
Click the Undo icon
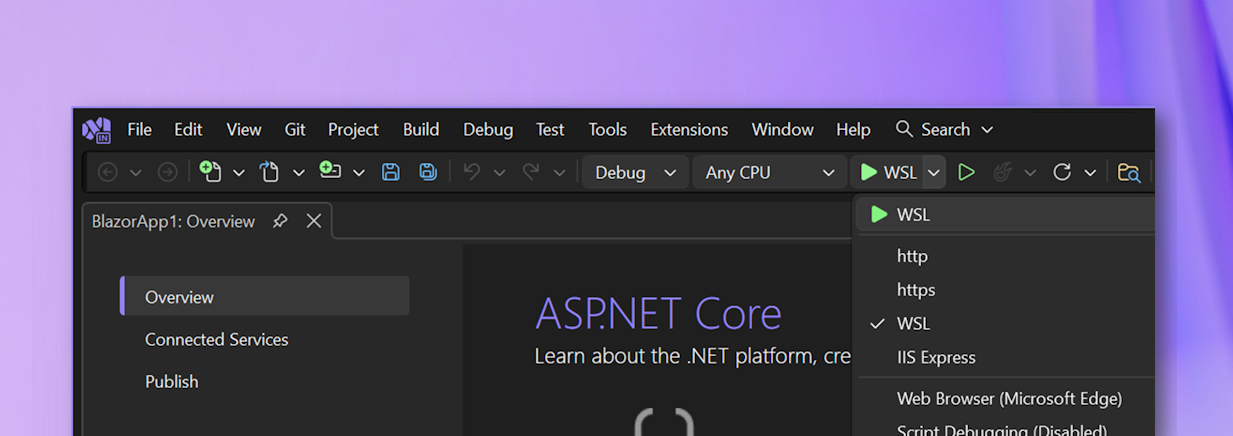coord(471,172)
